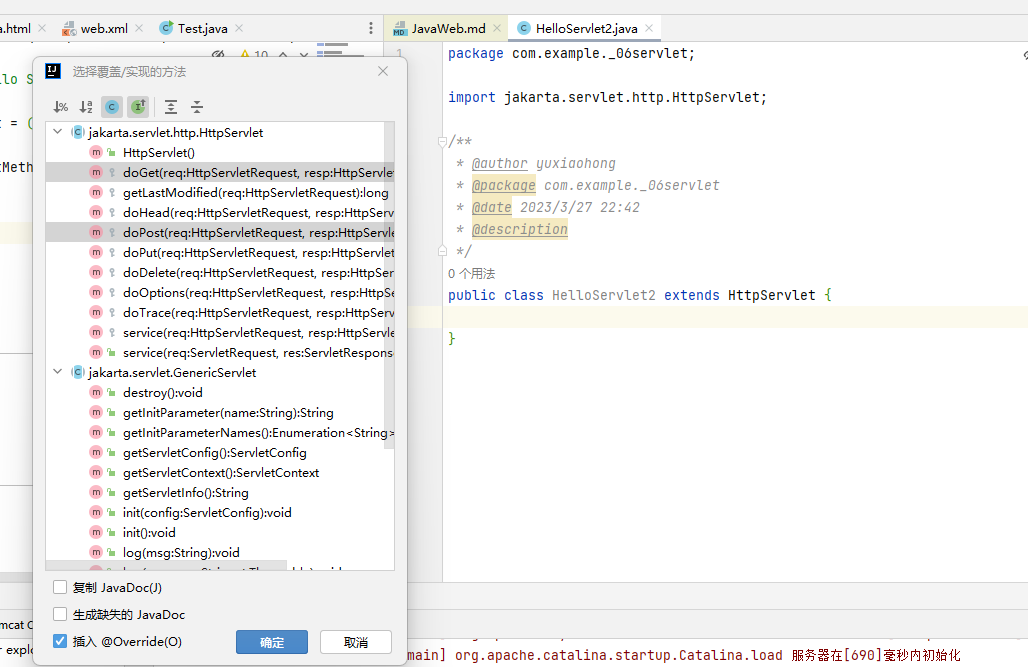Select the HttpServlet() constructor row
The height and width of the screenshot is (667, 1028).
pyautogui.click(x=220, y=153)
